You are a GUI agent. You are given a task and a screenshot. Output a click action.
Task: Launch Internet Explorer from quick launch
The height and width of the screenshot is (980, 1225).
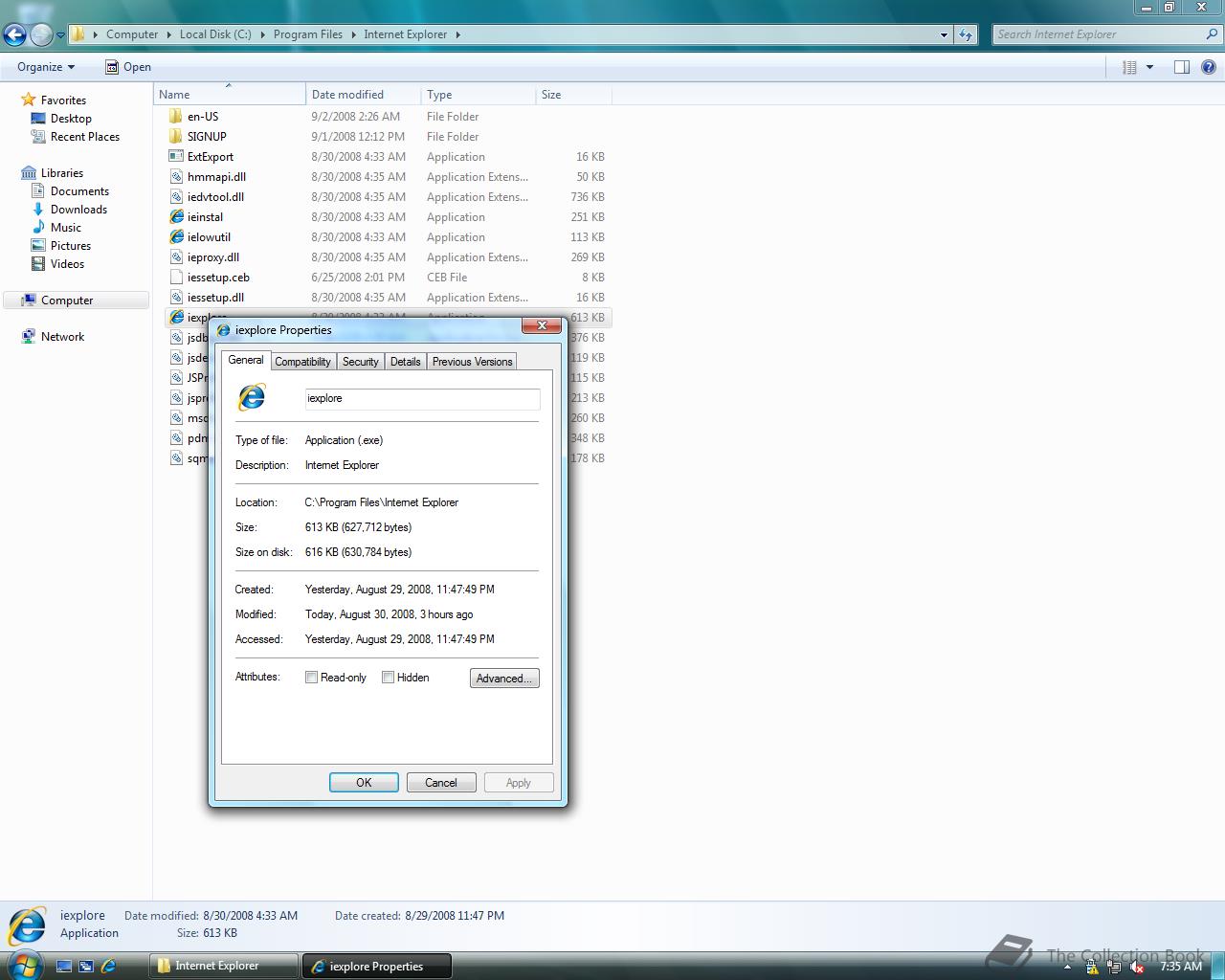click(108, 967)
